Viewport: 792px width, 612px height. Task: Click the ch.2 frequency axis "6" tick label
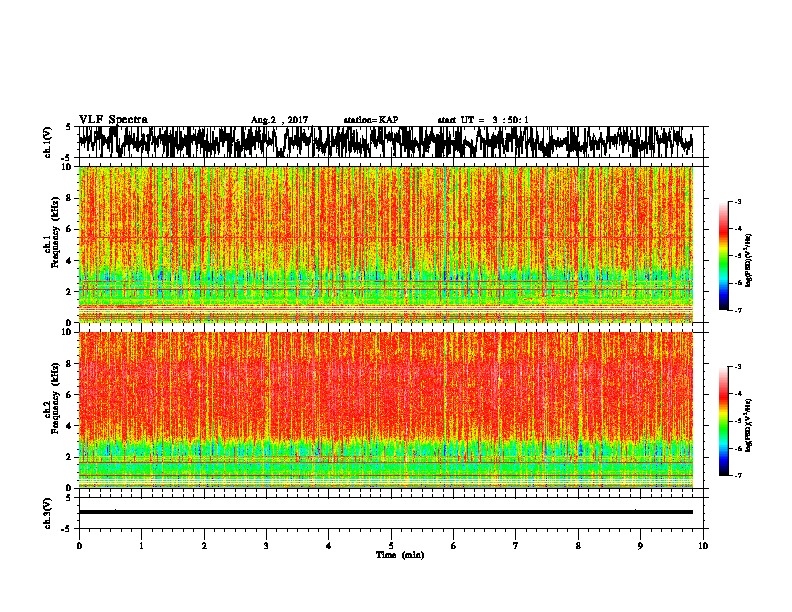(70, 394)
